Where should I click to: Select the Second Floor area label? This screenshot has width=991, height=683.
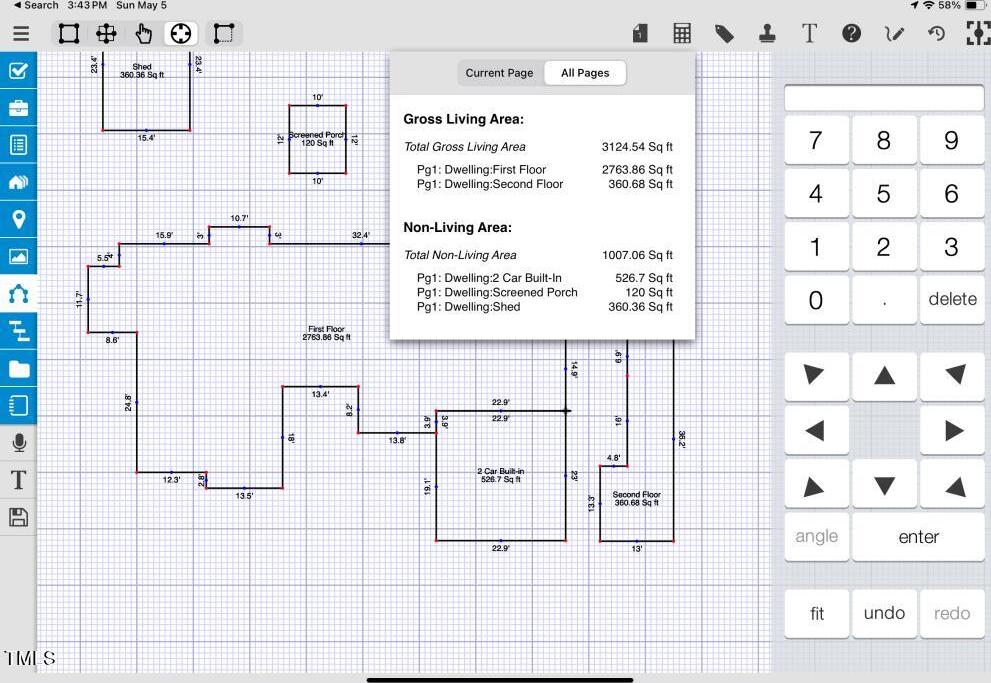pos(636,499)
